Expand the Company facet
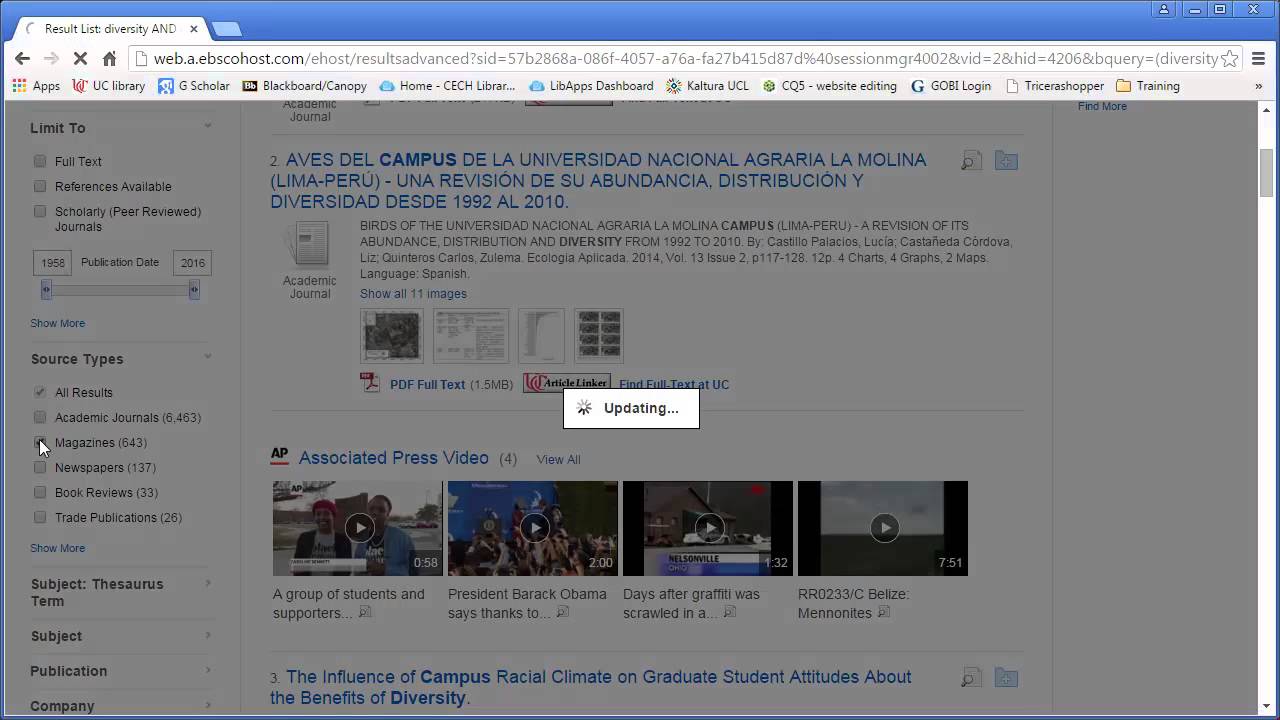1280x720 pixels. [208, 705]
